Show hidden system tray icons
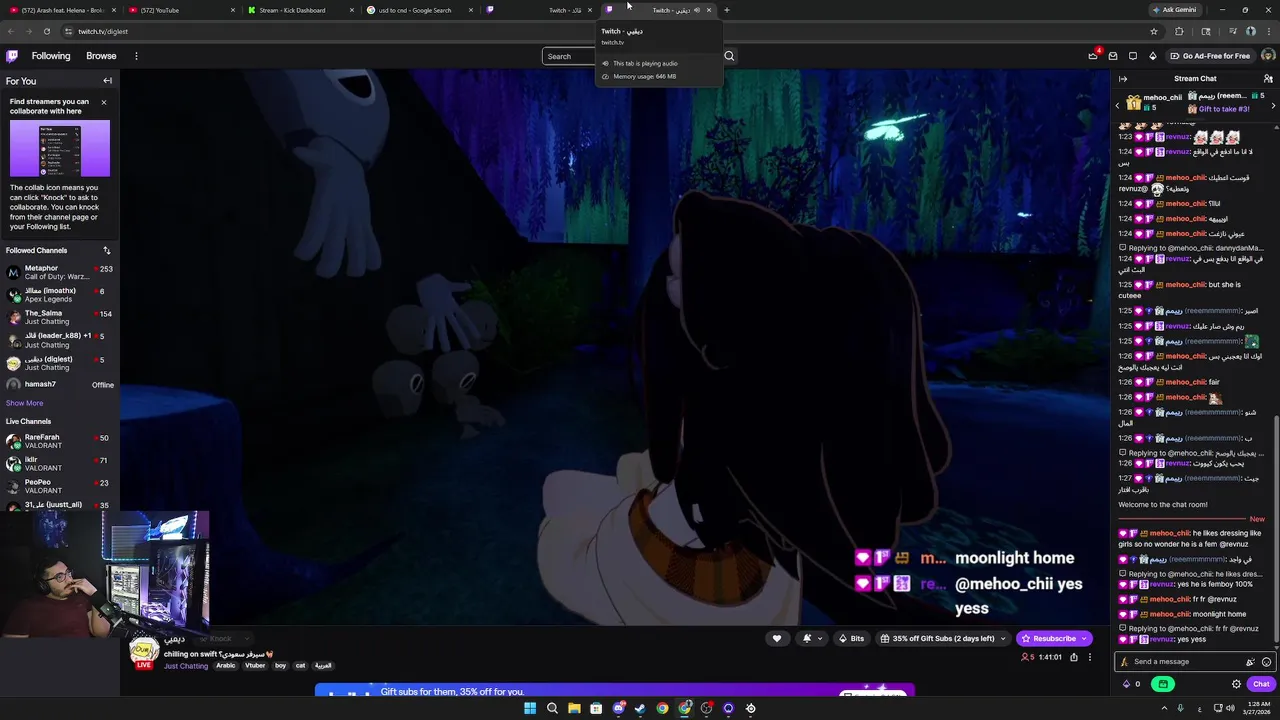This screenshot has height=720, width=1280. point(1164,708)
